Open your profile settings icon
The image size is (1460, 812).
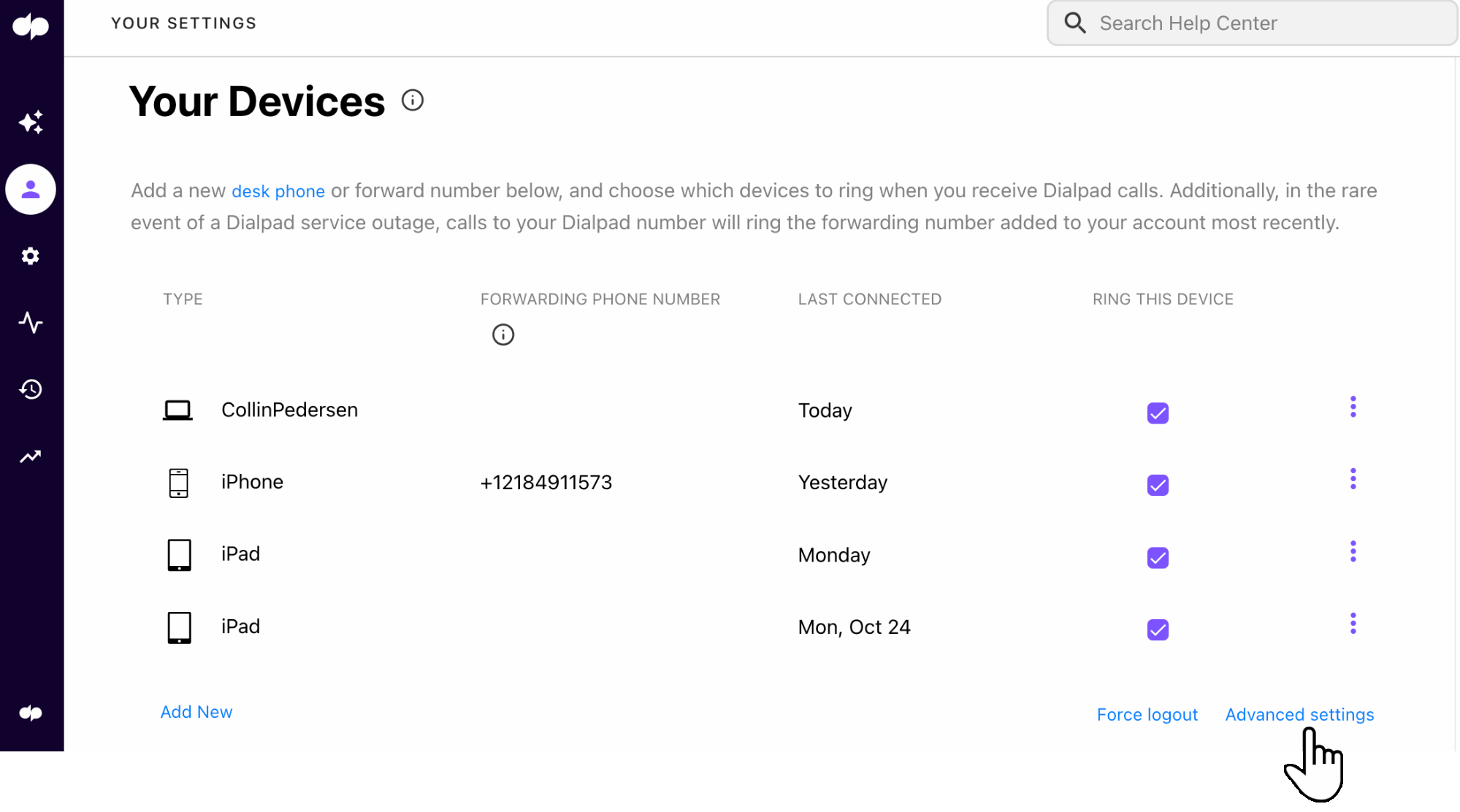(x=31, y=189)
